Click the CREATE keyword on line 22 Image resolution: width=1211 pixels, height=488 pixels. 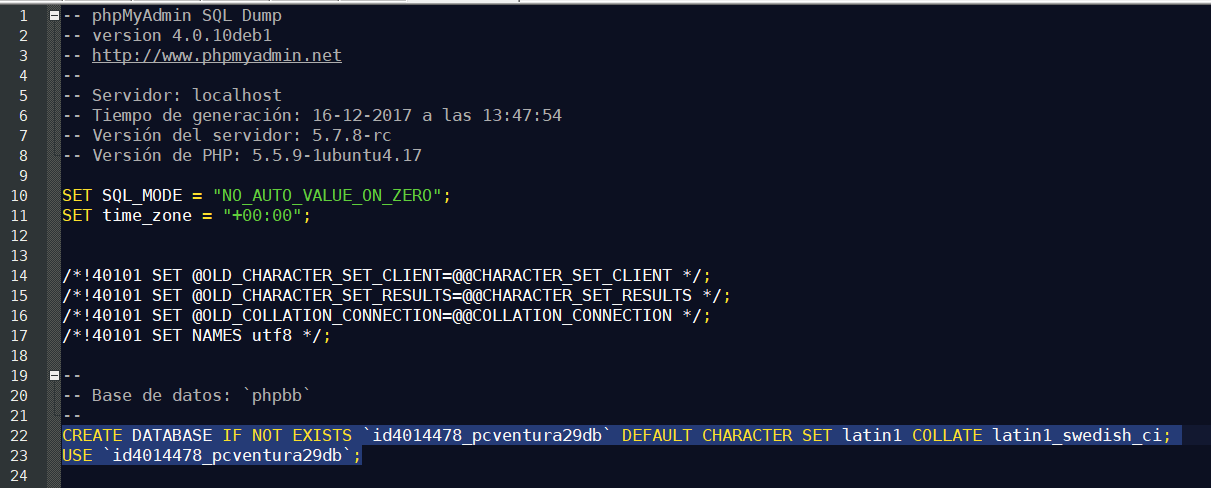pos(92,436)
